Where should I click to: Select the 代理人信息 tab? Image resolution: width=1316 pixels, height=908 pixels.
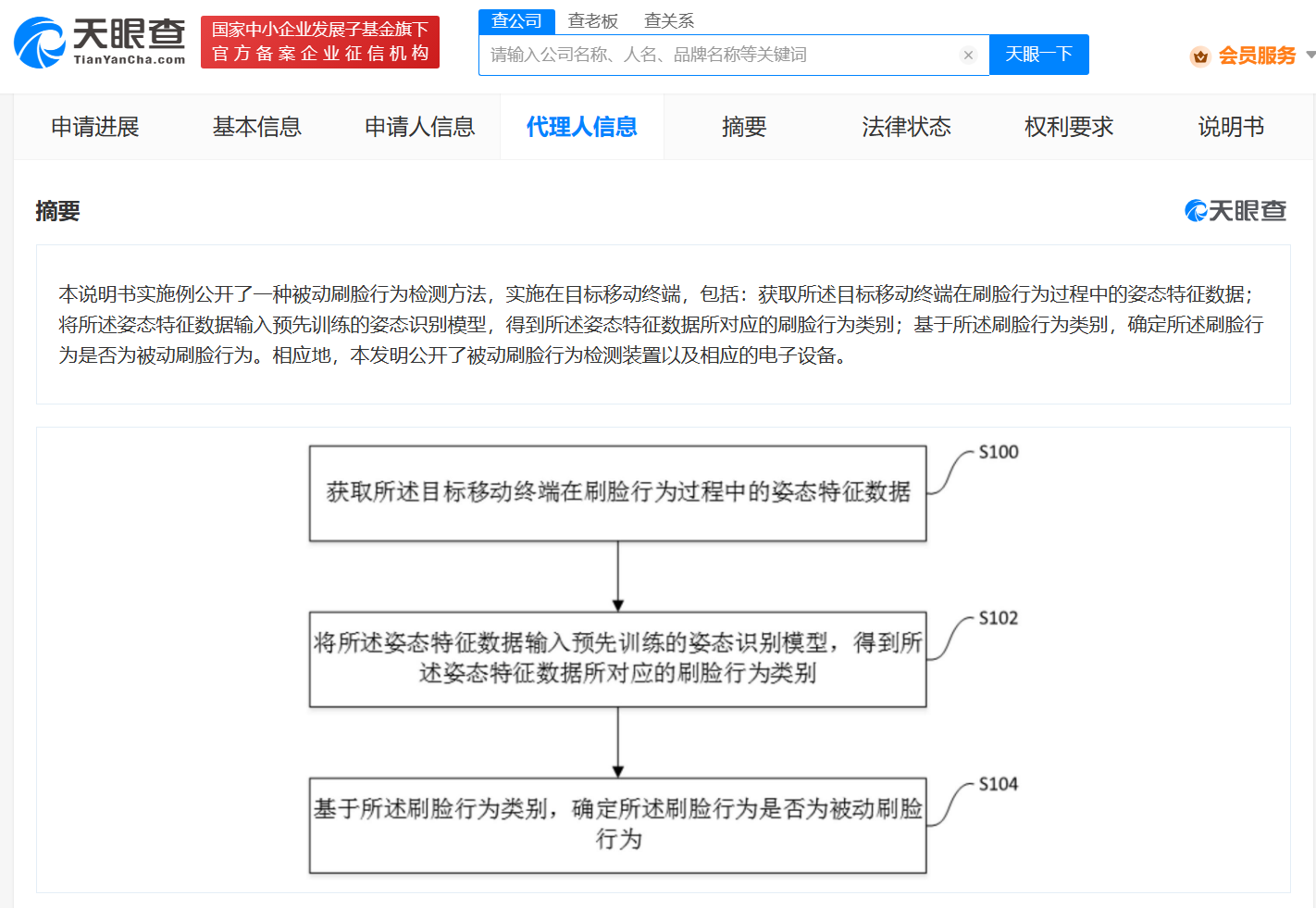pyautogui.click(x=582, y=127)
